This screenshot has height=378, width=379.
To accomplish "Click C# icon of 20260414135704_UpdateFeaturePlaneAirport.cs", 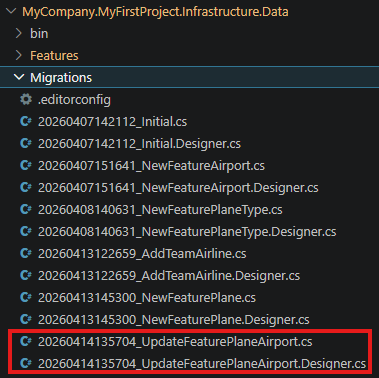I will (26, 341).
